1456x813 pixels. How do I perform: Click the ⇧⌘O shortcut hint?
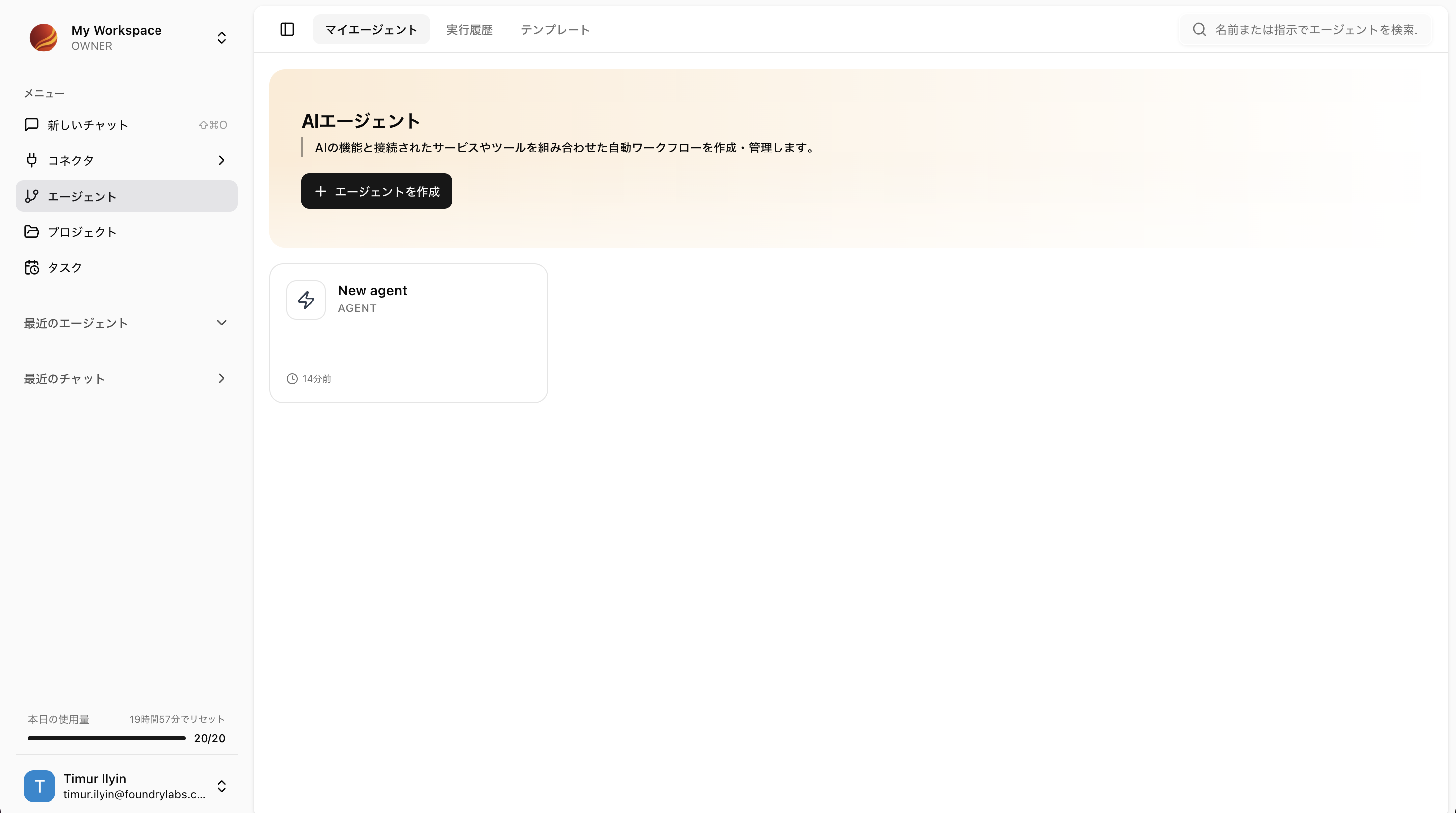tap(213, 125)
